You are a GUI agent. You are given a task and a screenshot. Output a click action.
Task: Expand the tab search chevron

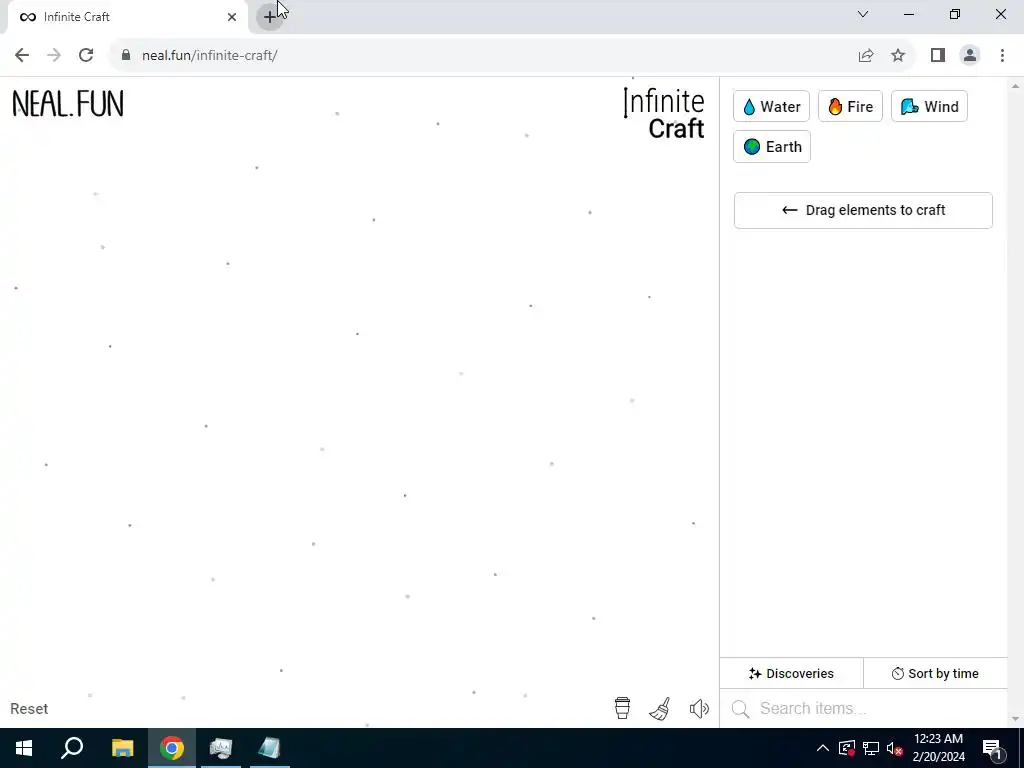click(x=863, y=14)
